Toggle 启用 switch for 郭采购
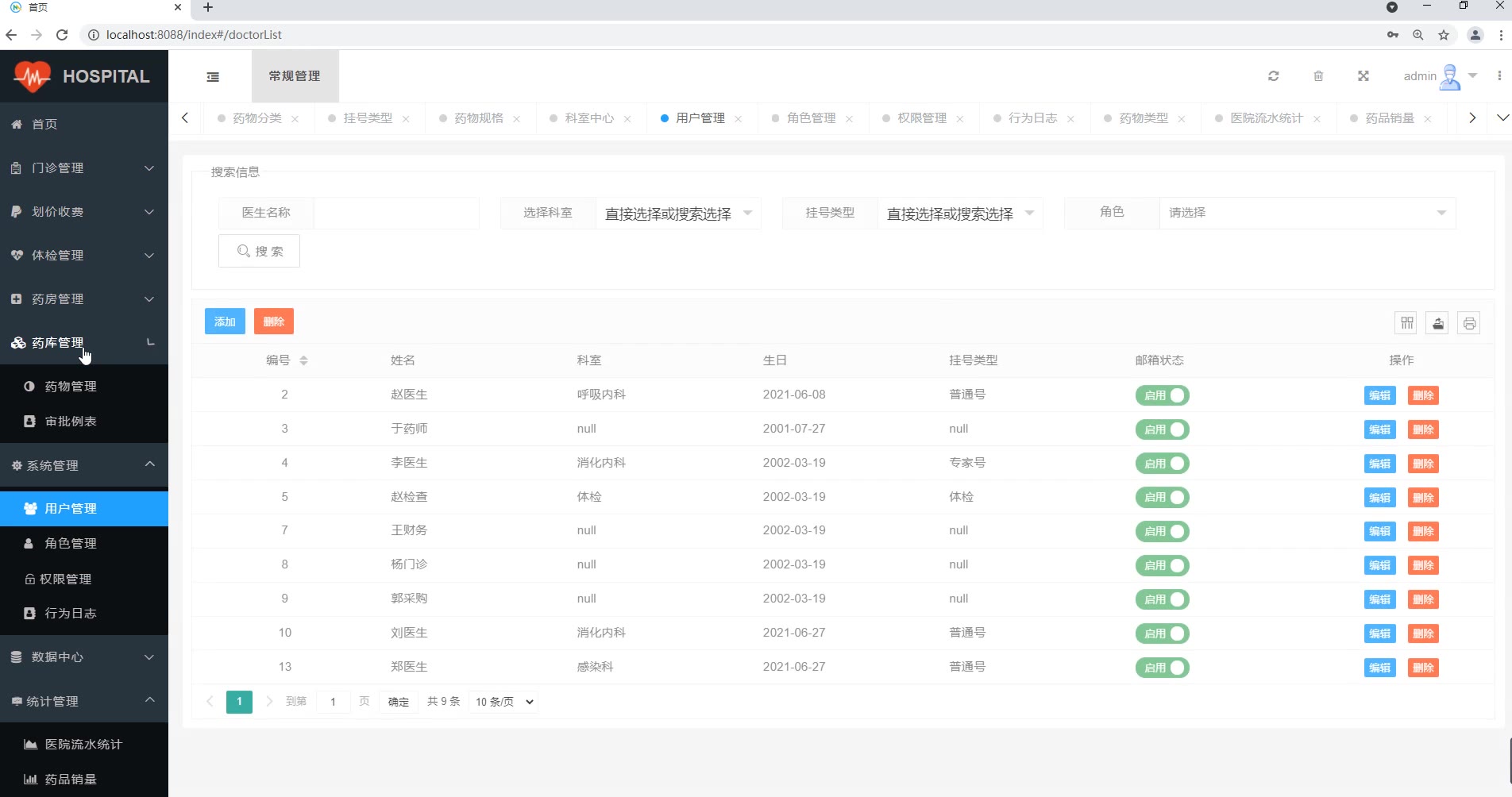Screen dimensions: 1512x797 click(1162, 599)
